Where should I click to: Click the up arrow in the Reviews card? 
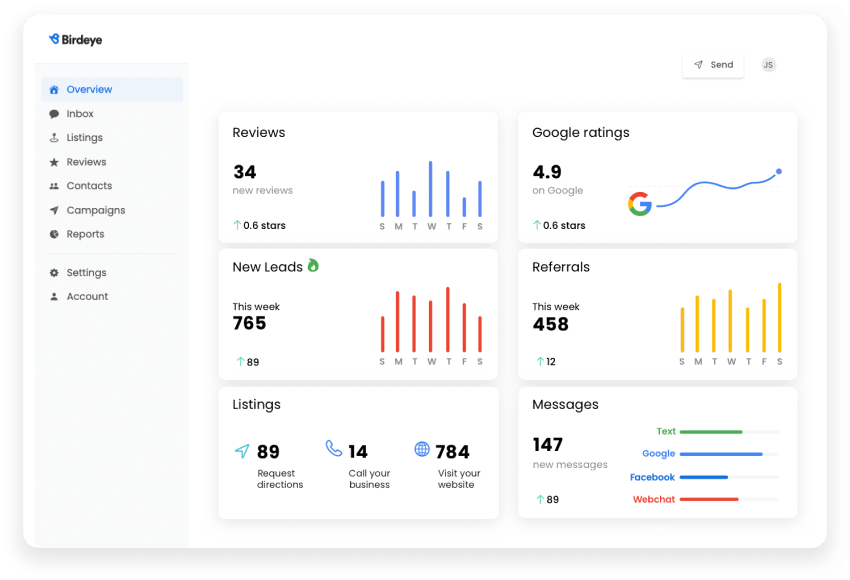pyautogui.click(x=237, y=225)
